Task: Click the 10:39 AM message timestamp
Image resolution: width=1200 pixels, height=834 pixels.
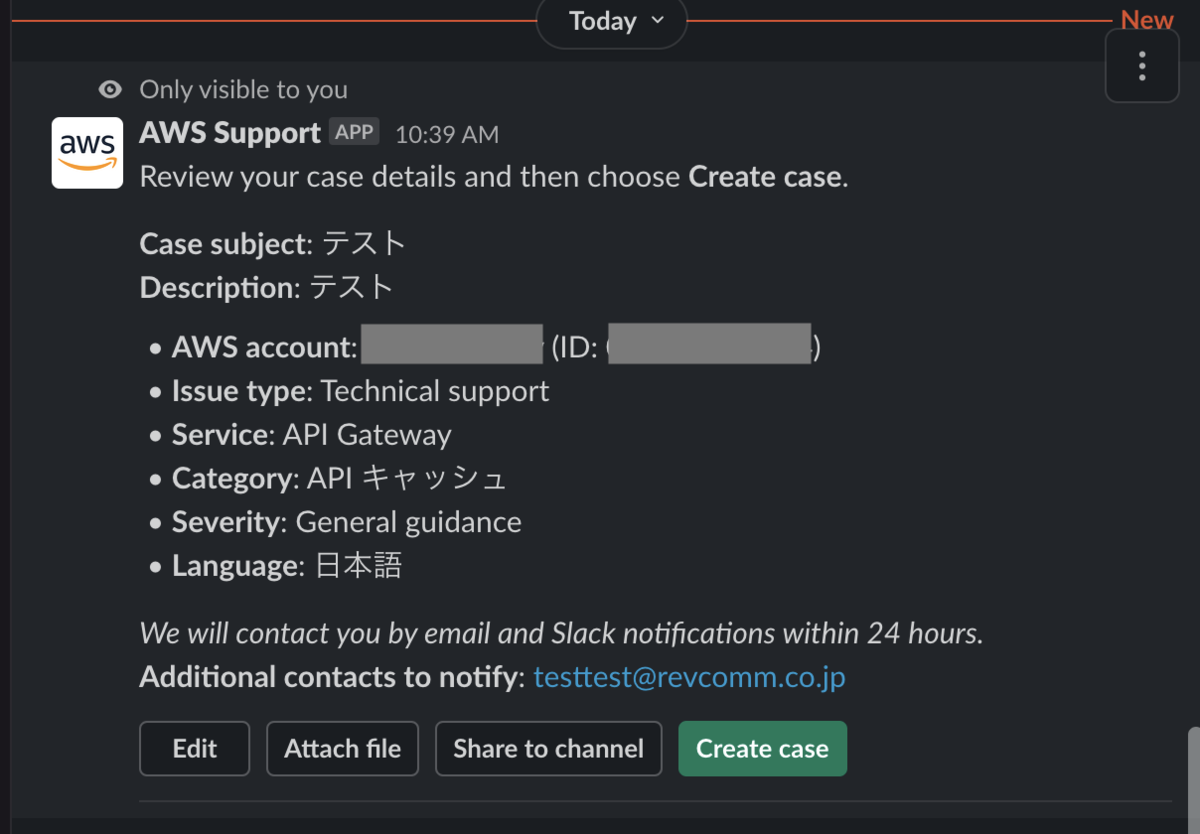Action: pyautogui.click(x=446, y=134)
